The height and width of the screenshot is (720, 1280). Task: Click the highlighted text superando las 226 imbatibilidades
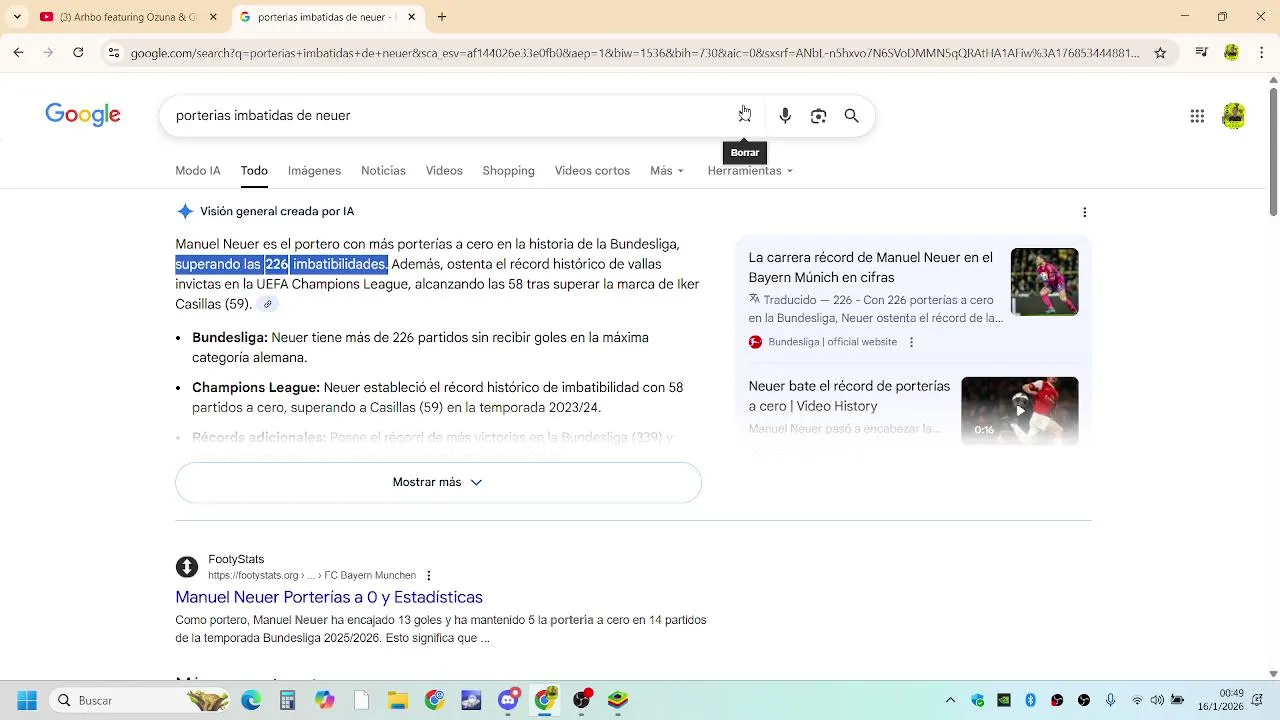[281, 264]
